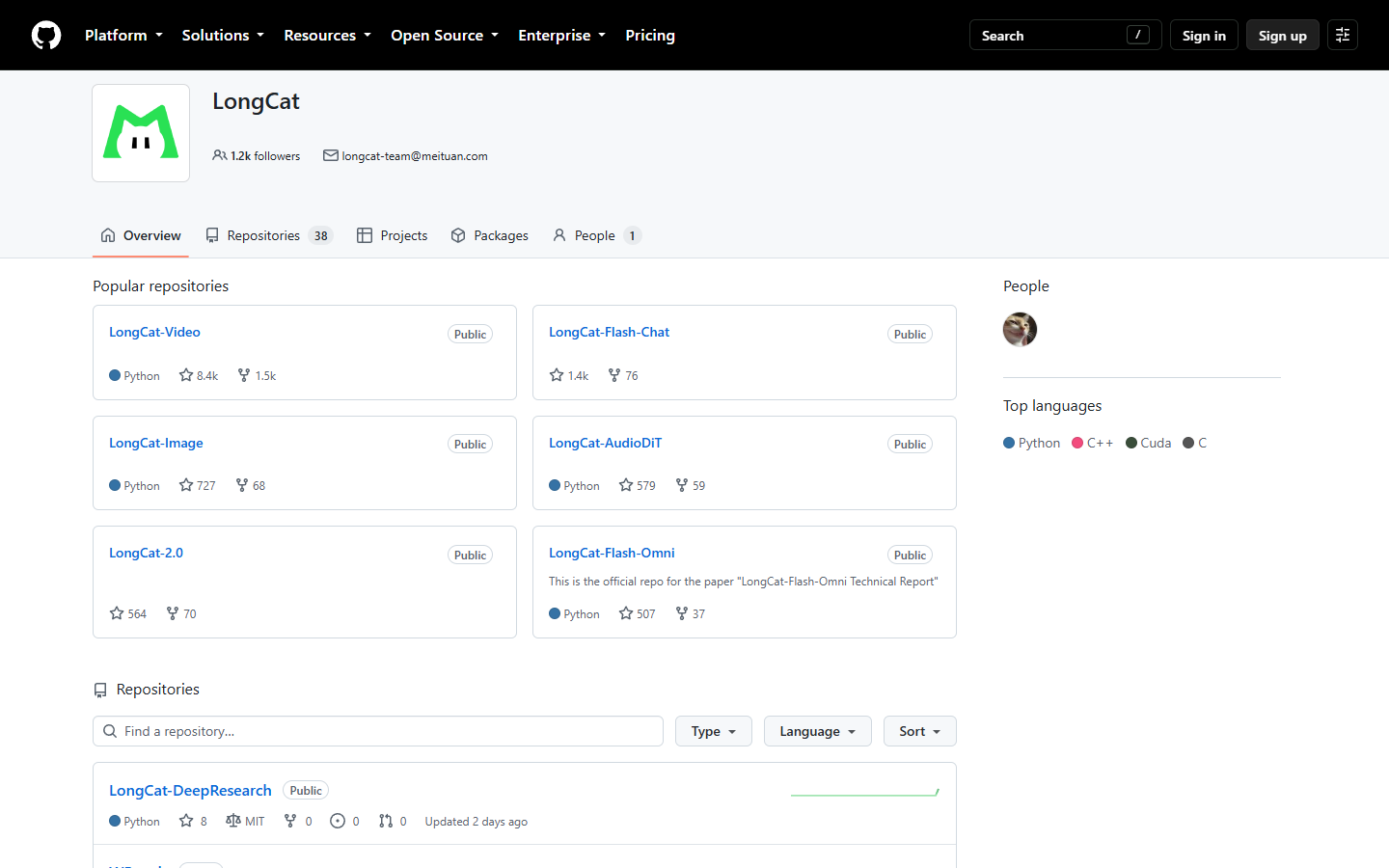Click the fork icon on LongCat-Flash-Chat card
1389x868 pixels.
[x=614, y=375]
